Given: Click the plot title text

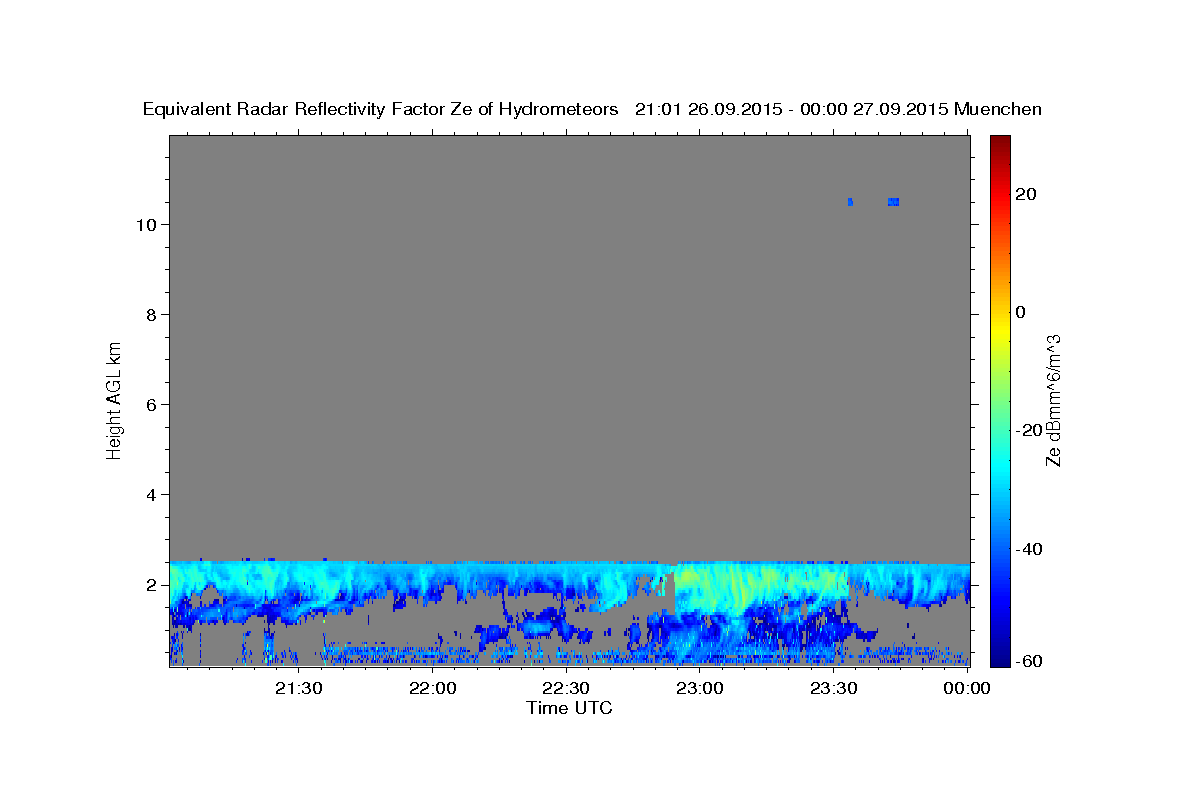Looking at the screenshot, I should coord(592,110).
